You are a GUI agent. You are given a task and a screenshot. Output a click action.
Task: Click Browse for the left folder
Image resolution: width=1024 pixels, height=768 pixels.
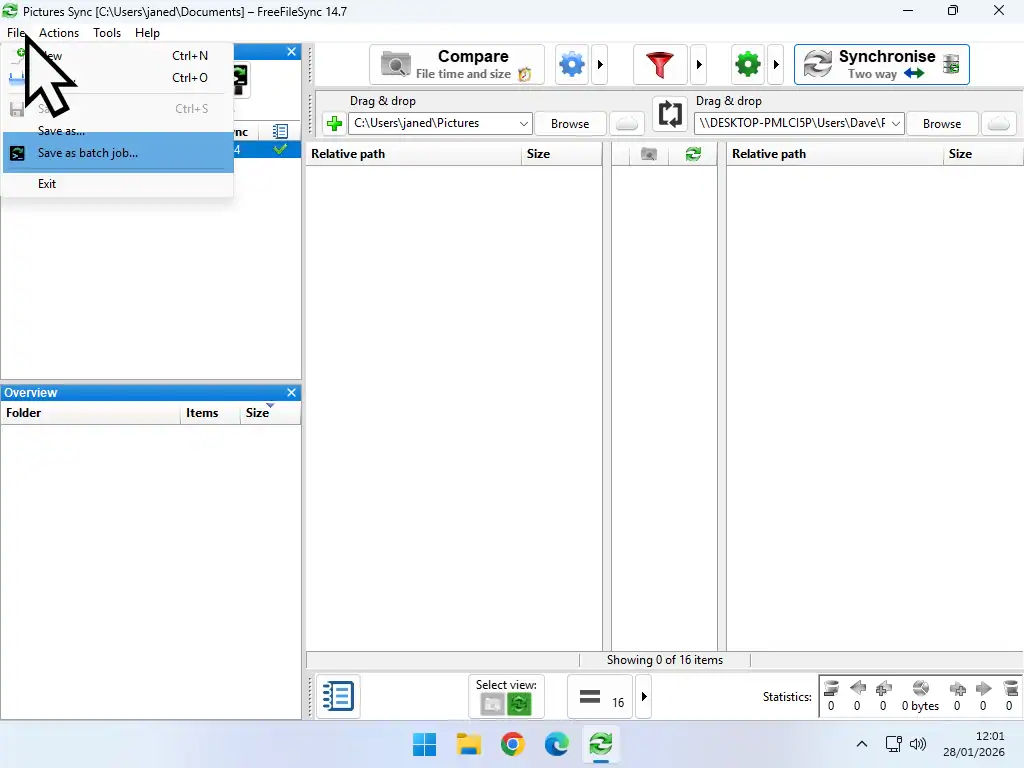coord(570,123)
